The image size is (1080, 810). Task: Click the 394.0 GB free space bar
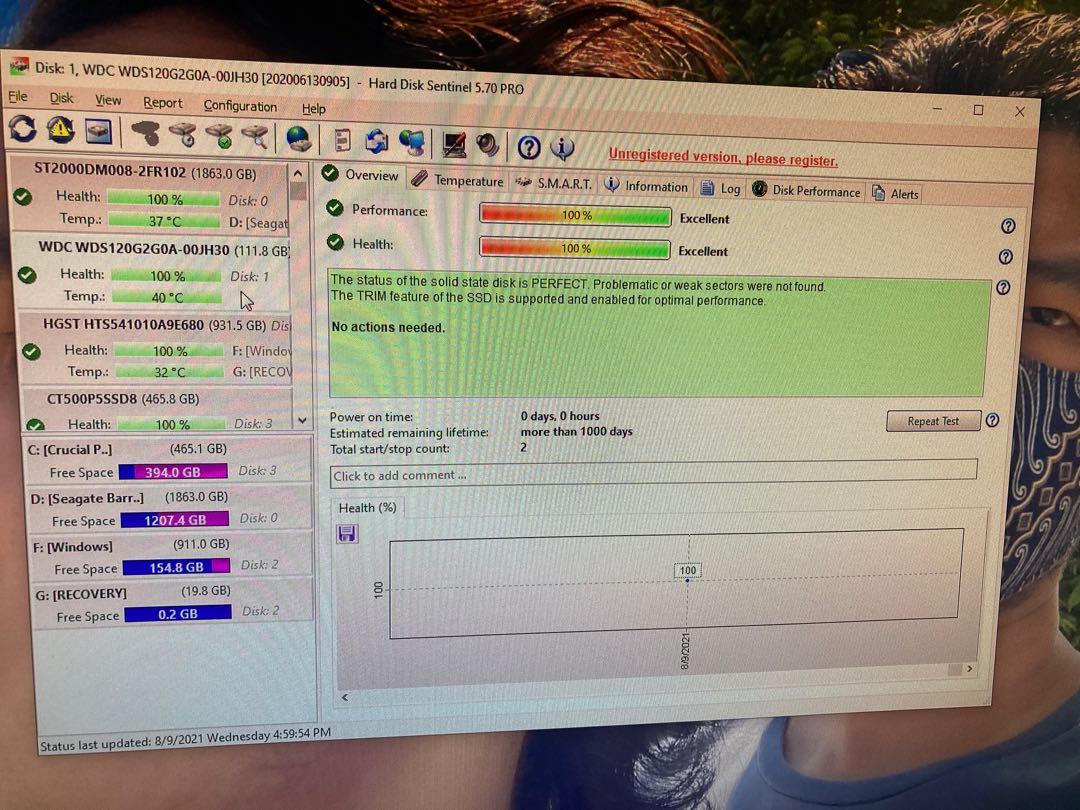[x=173, y=472]
